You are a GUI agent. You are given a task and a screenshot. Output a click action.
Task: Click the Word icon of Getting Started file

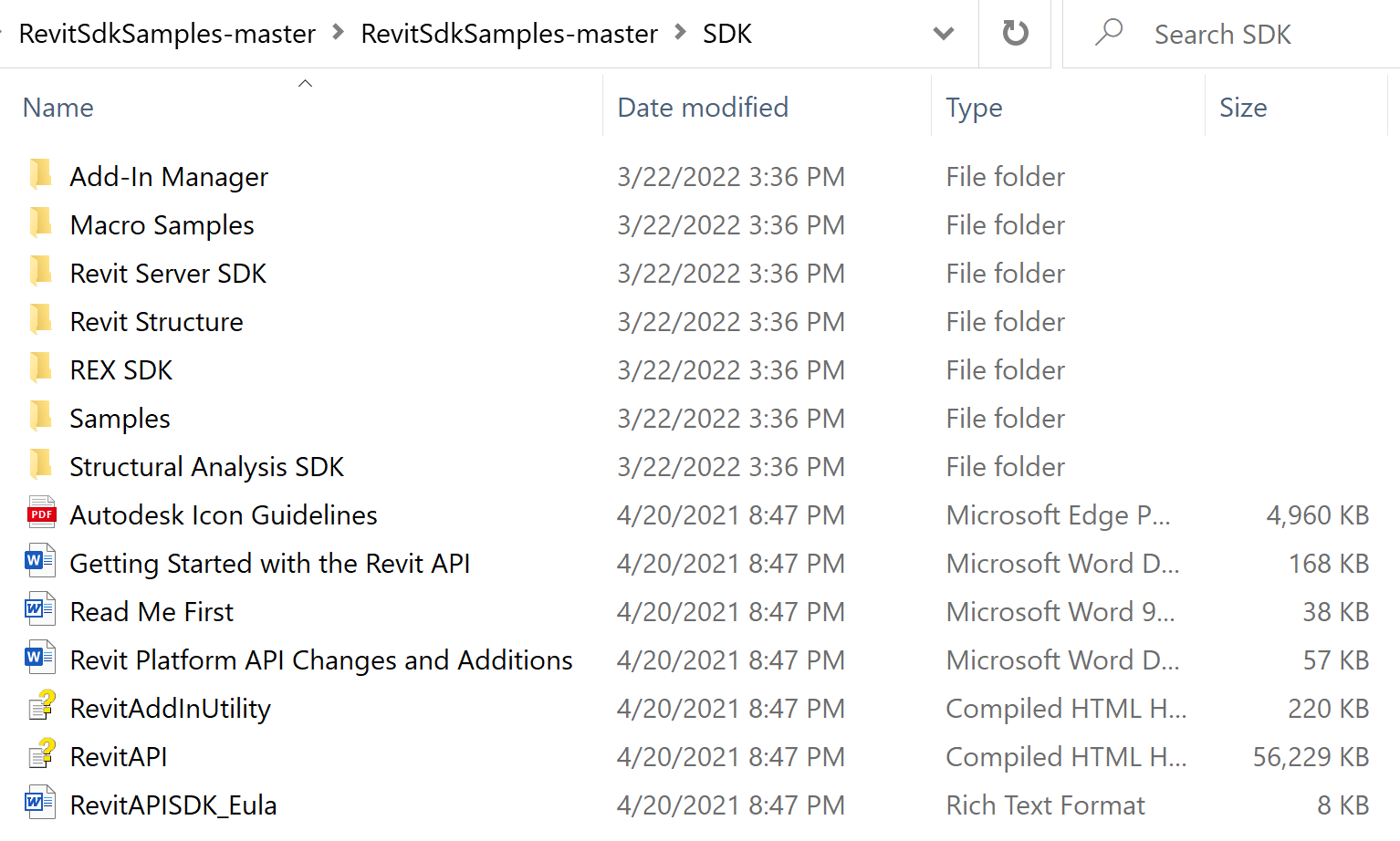pos(40,561)
